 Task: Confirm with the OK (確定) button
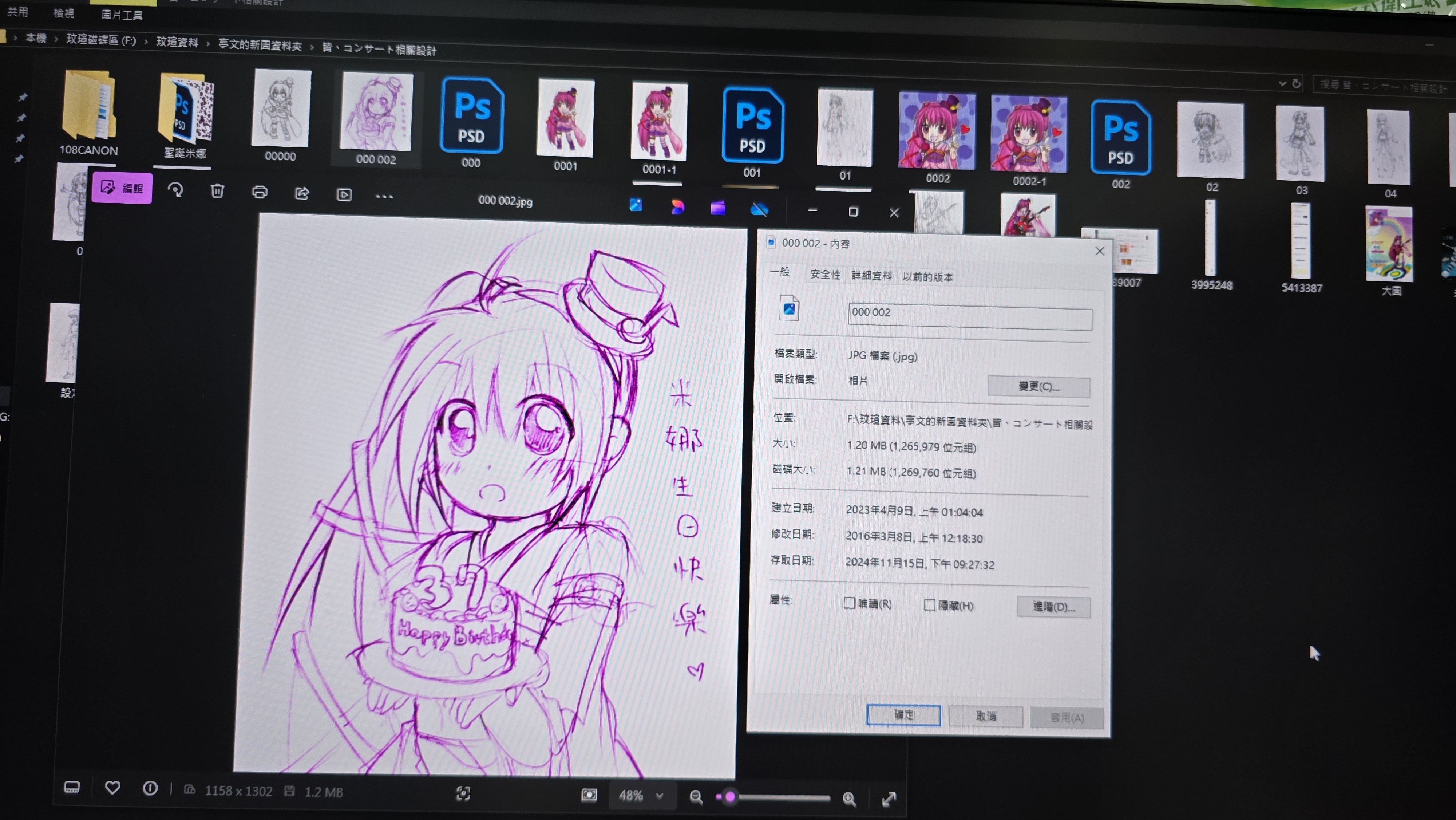(903, 715)
